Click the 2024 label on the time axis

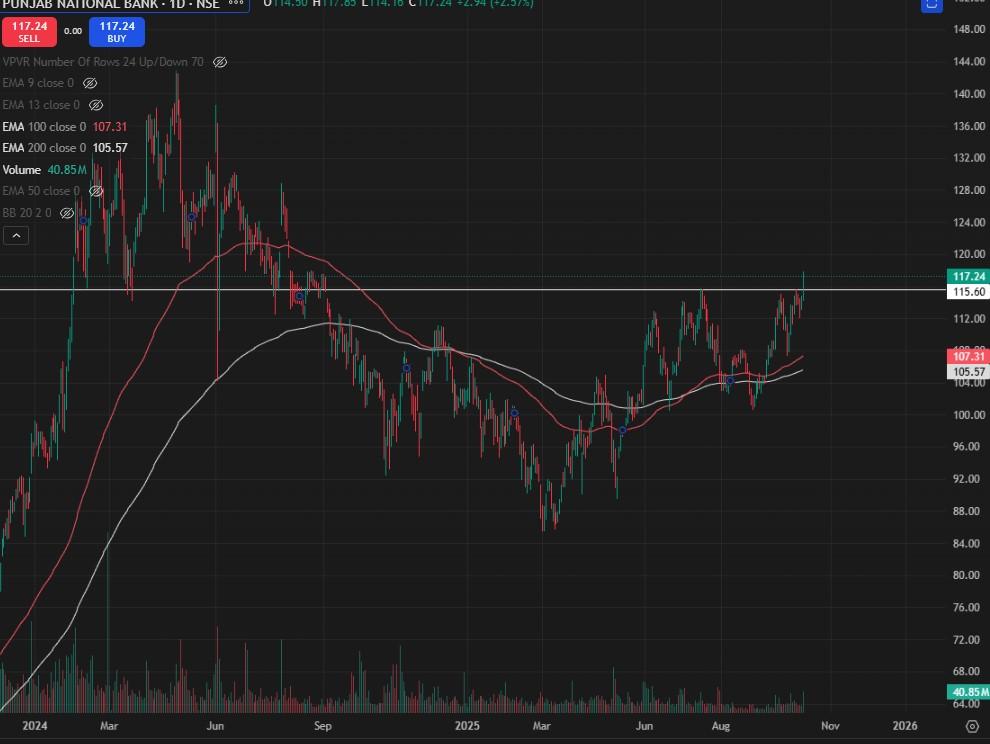click(35, 726)
